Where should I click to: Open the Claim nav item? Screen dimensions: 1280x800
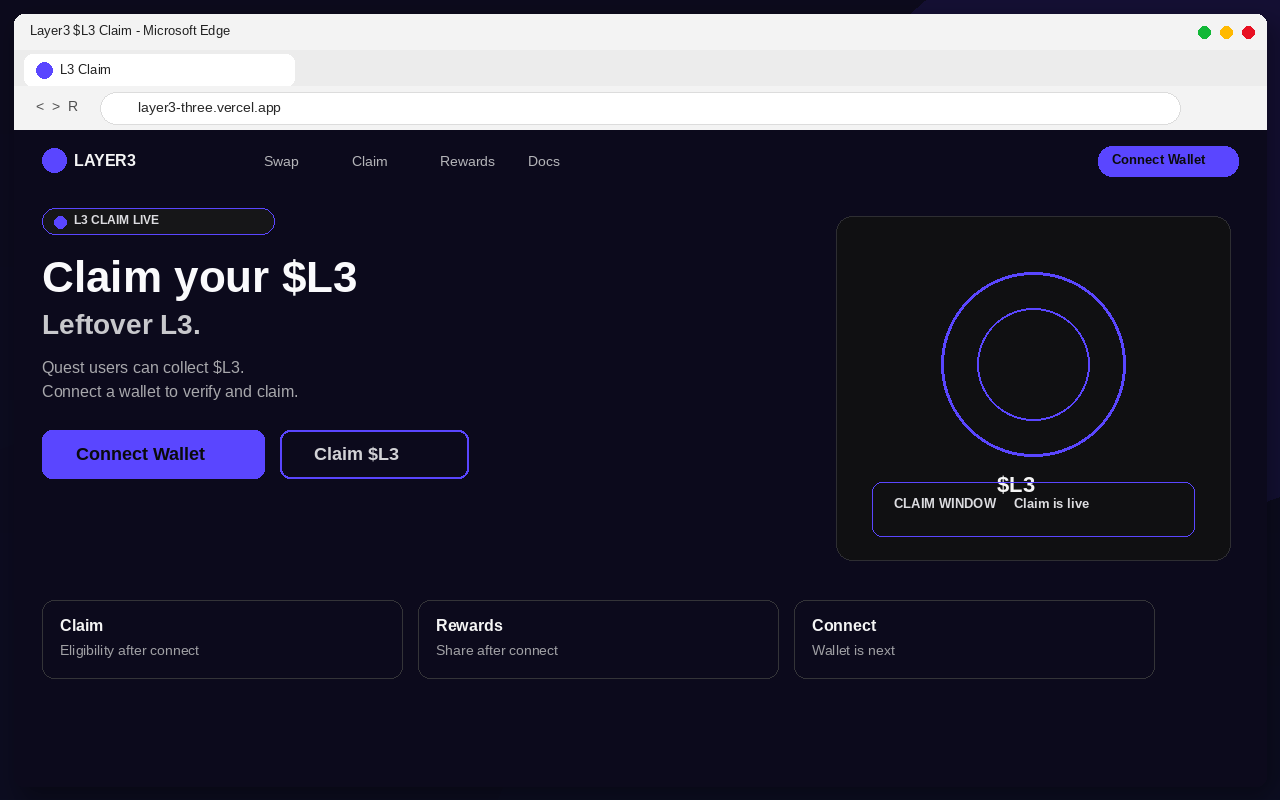coord(369,161)
